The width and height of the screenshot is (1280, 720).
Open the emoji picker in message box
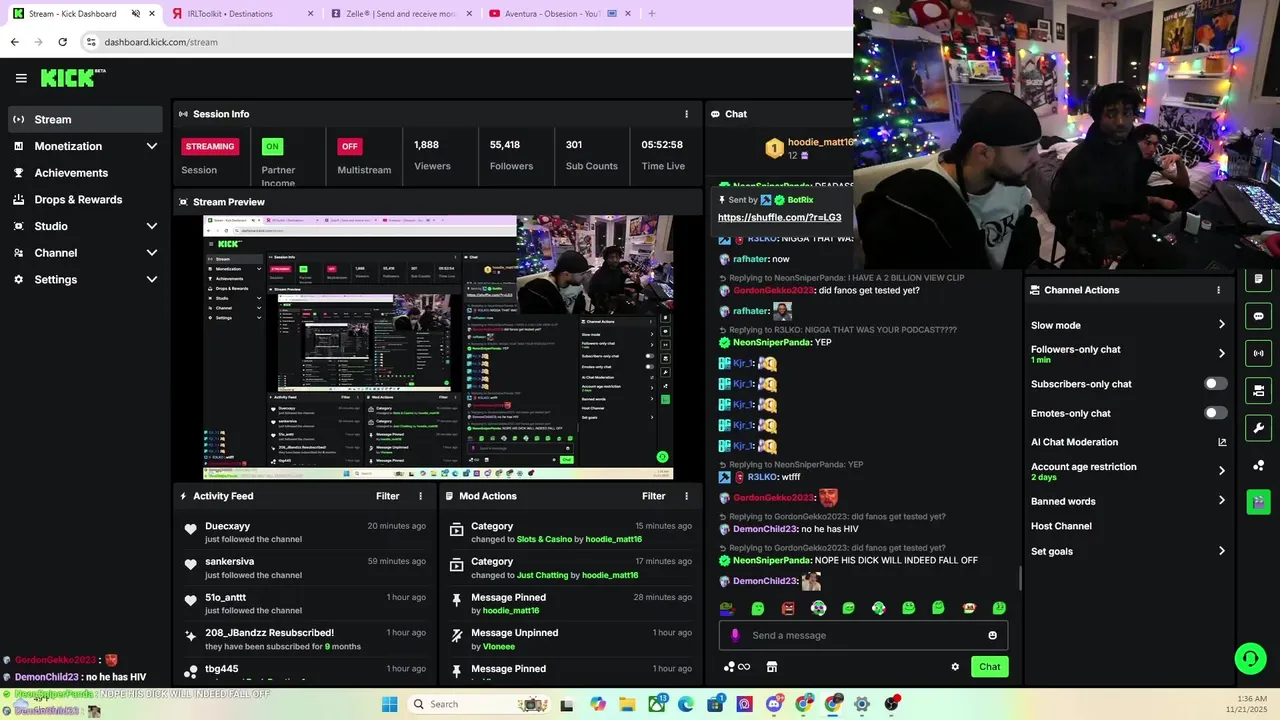pyautogui.click(x=992, y=635)
